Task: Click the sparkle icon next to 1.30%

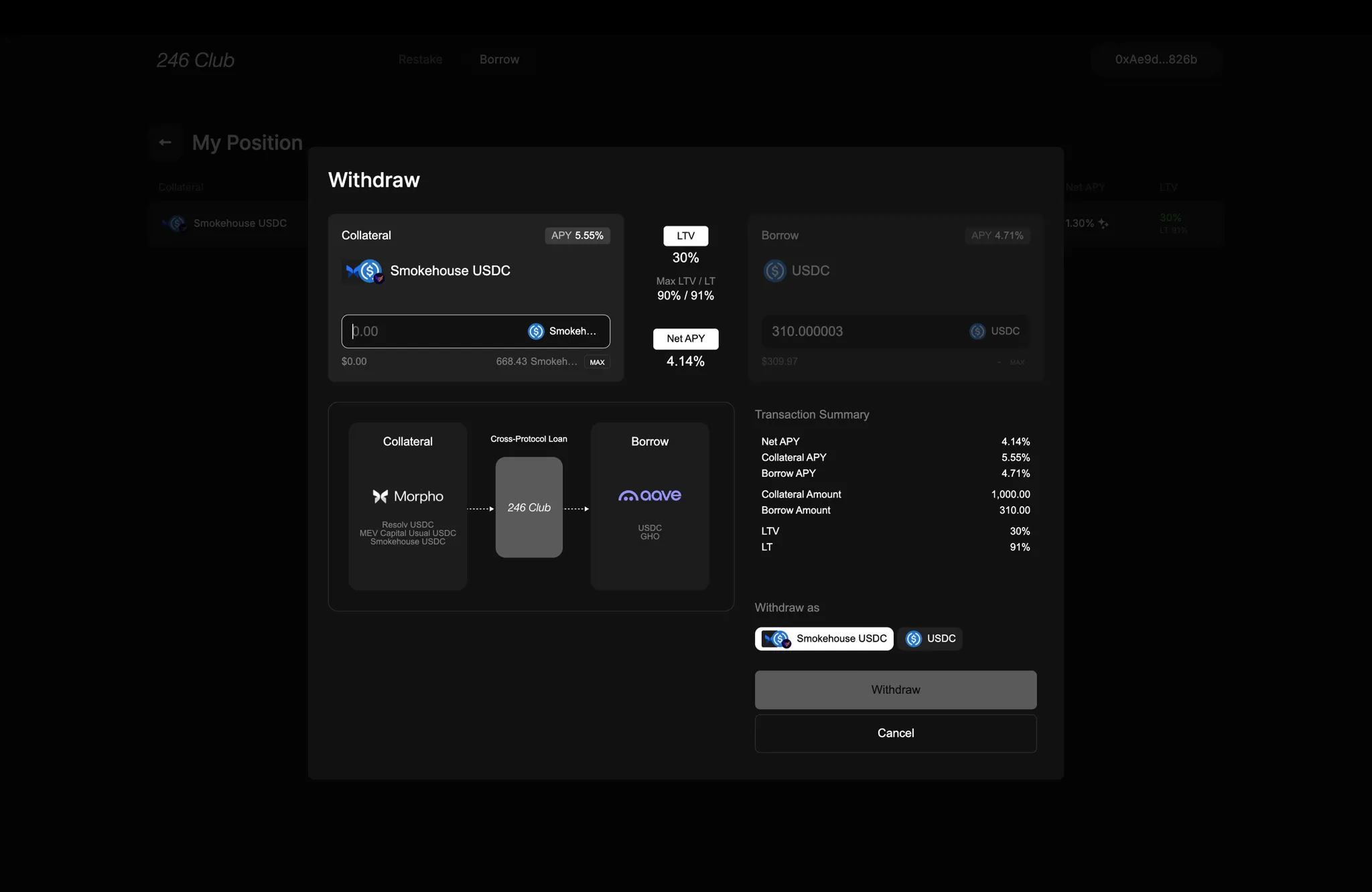Action: point(1103,224)
